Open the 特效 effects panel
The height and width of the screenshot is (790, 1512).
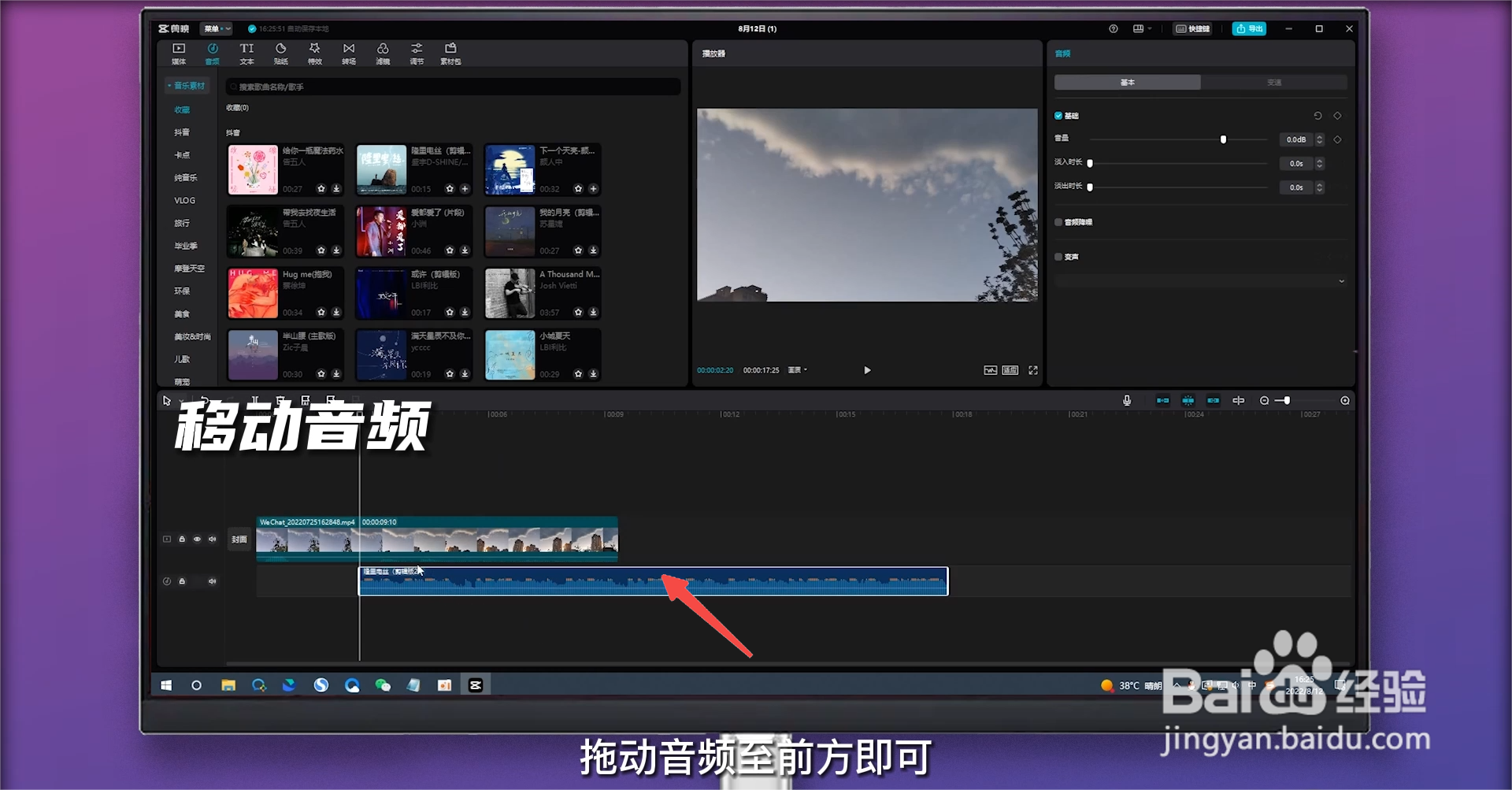click(314, 53)
